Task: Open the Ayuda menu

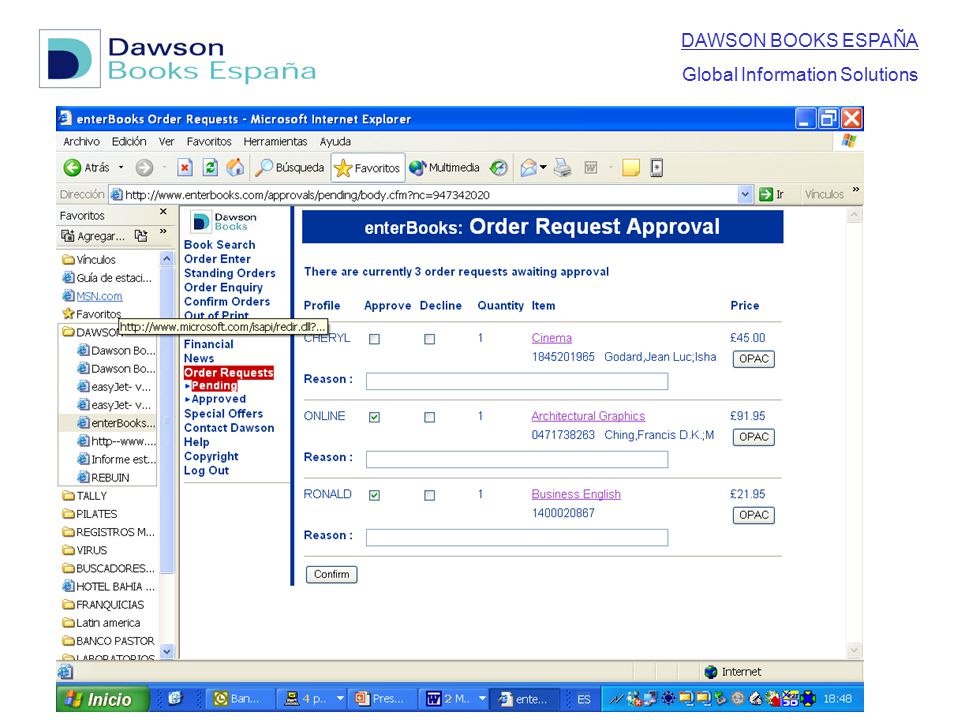Action: click(x=335, y=141)
